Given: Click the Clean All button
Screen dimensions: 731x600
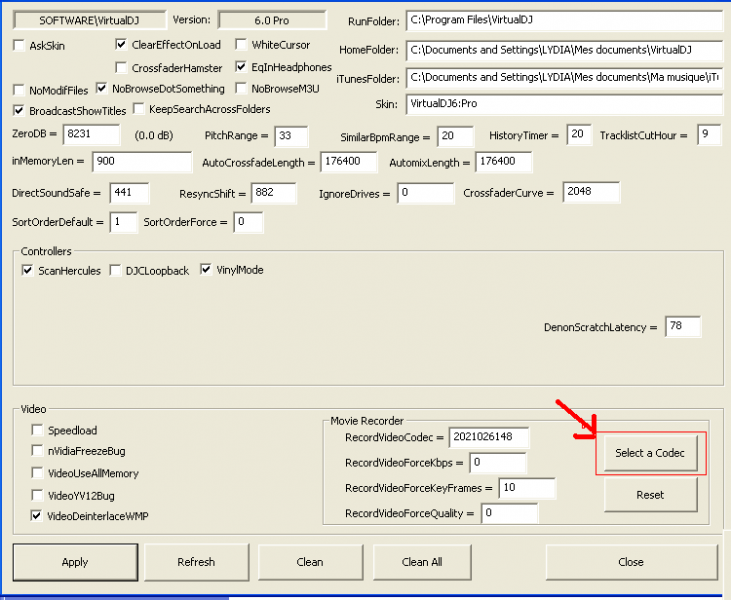Looking at the screenshot, I should pyautogui.click(x=421, y=562).
